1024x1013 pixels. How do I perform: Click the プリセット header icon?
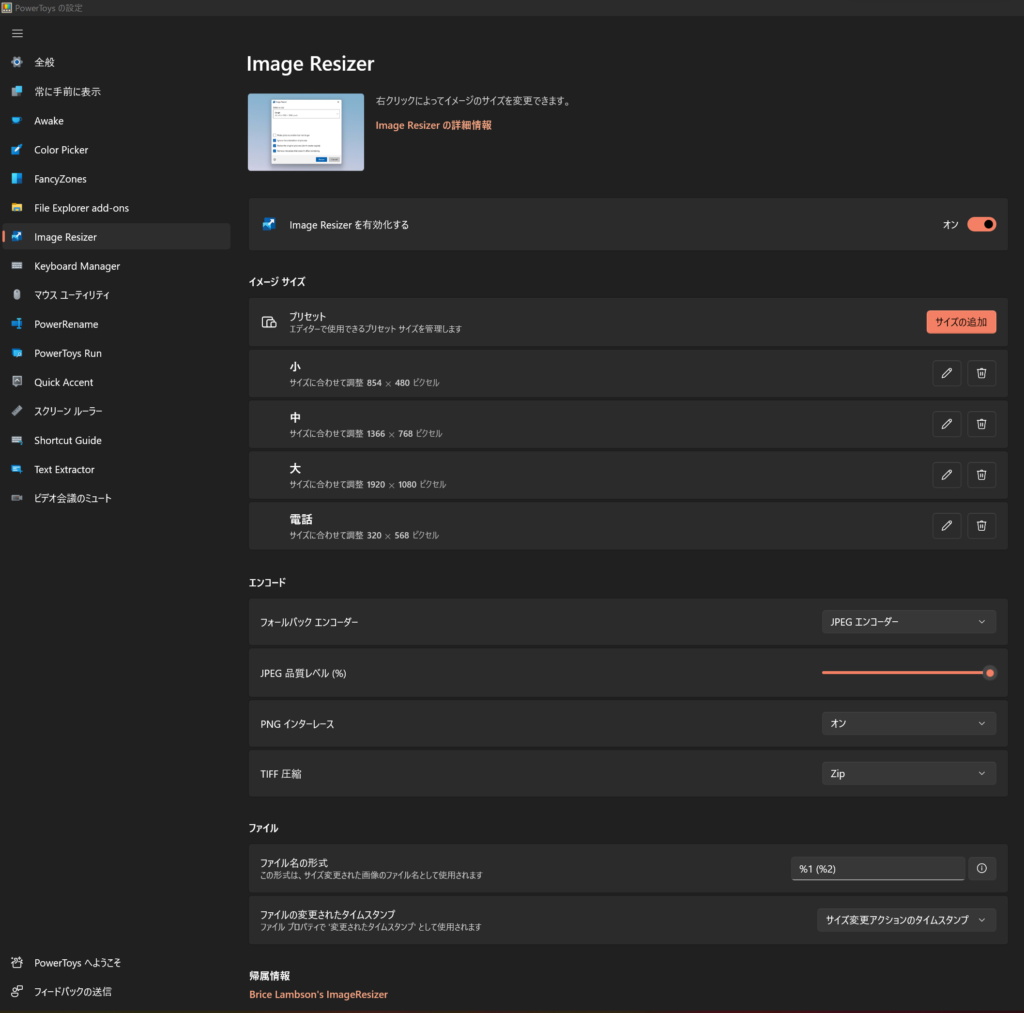tap(269, 322)
